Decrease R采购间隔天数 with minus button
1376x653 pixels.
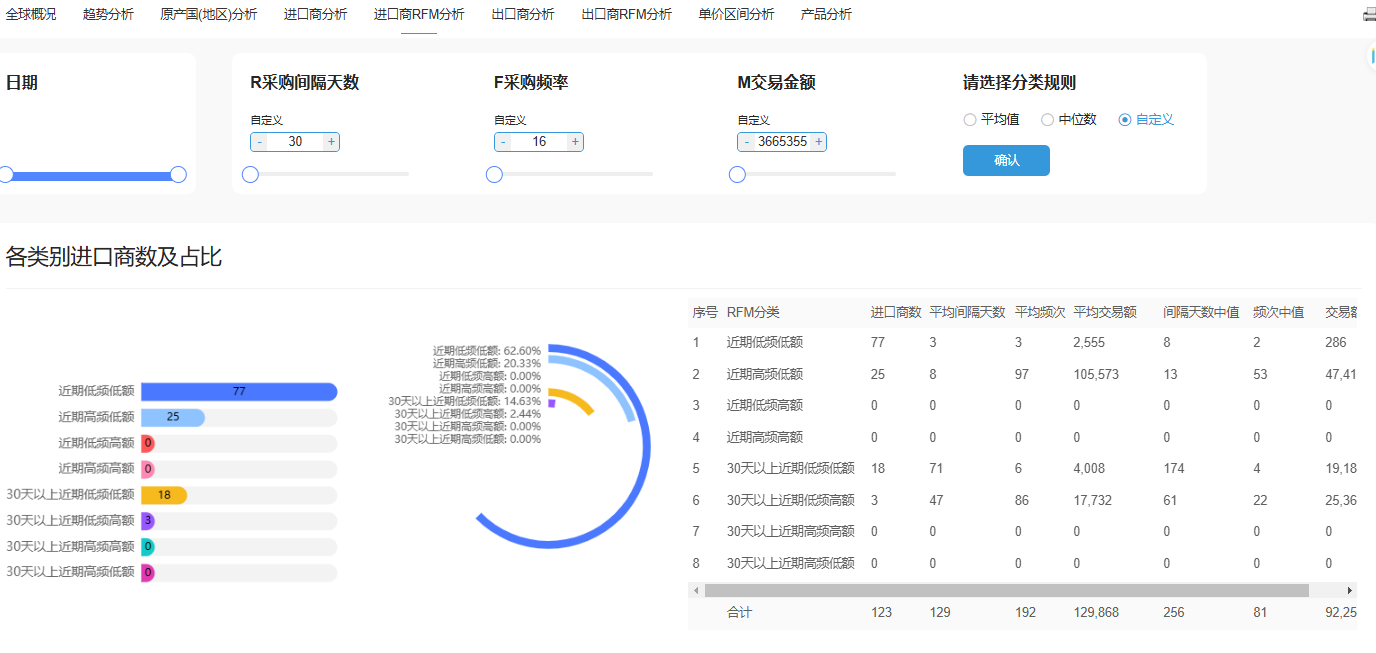coord(260,142)
